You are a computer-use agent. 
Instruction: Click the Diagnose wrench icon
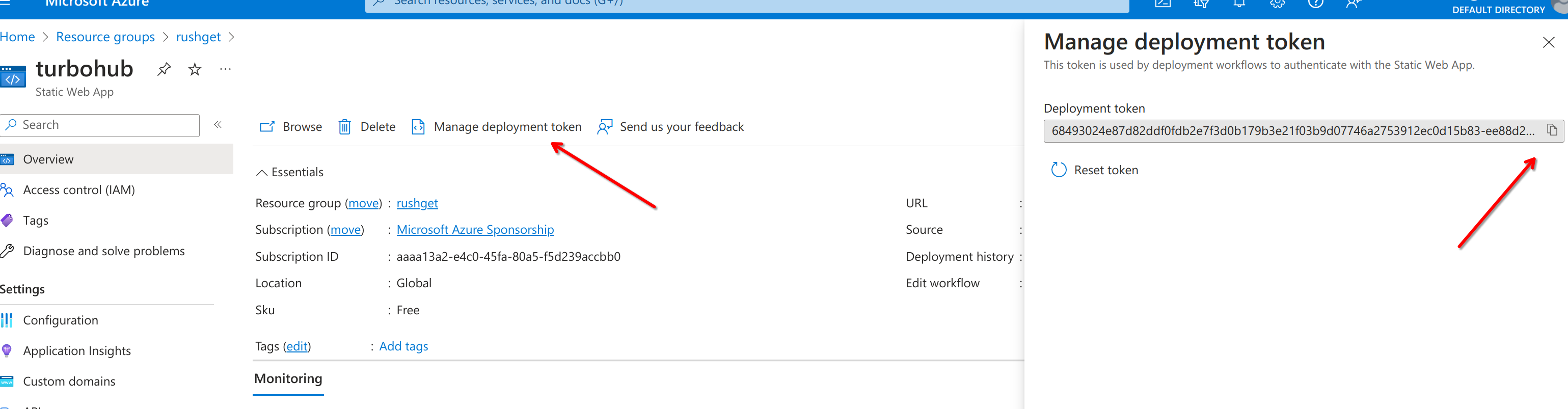[x=7, y=251]
